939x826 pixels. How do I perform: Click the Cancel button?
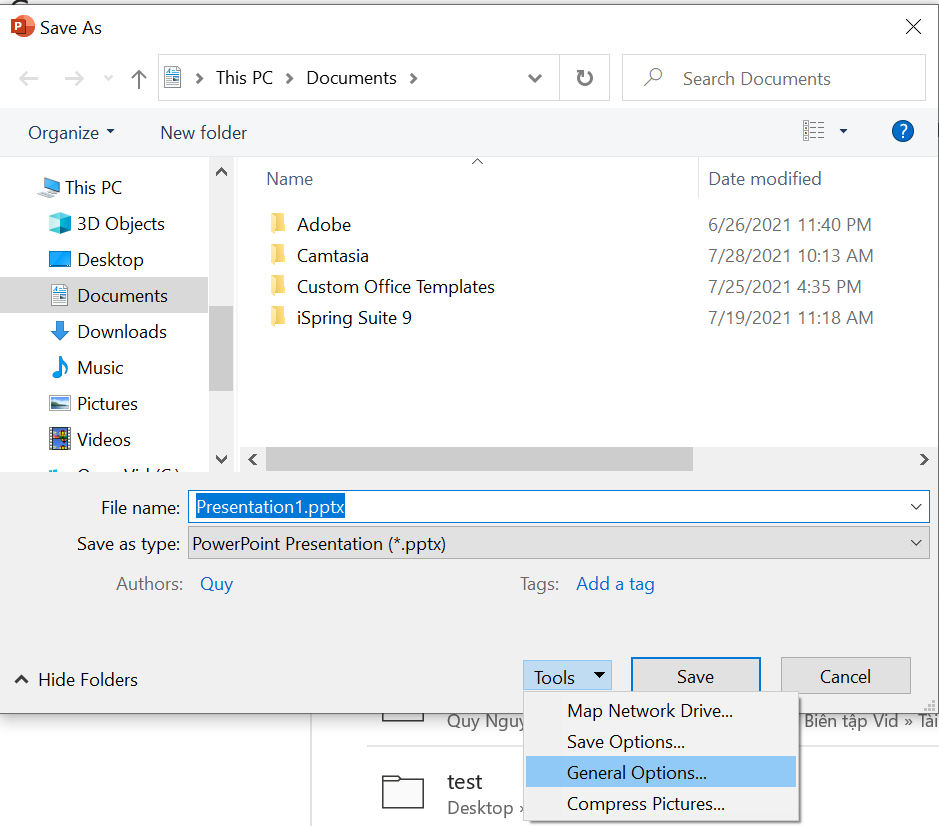pyautogui.click(x=845, y=676)
